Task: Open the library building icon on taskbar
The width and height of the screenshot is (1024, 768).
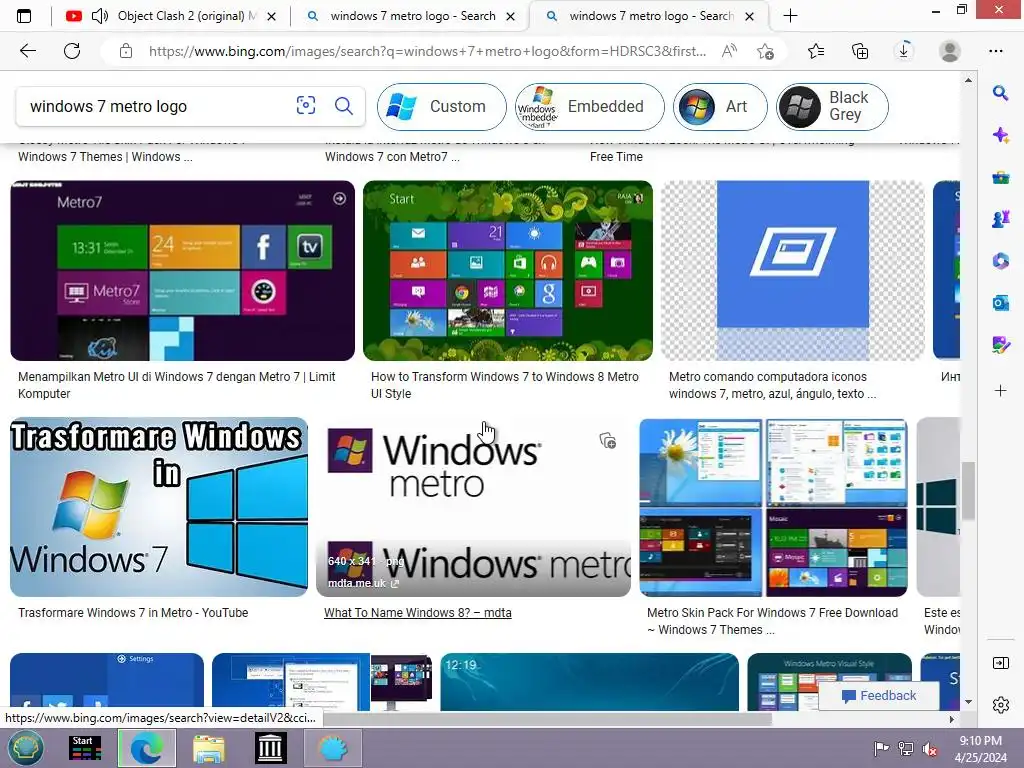Action: tap(270, 748)
